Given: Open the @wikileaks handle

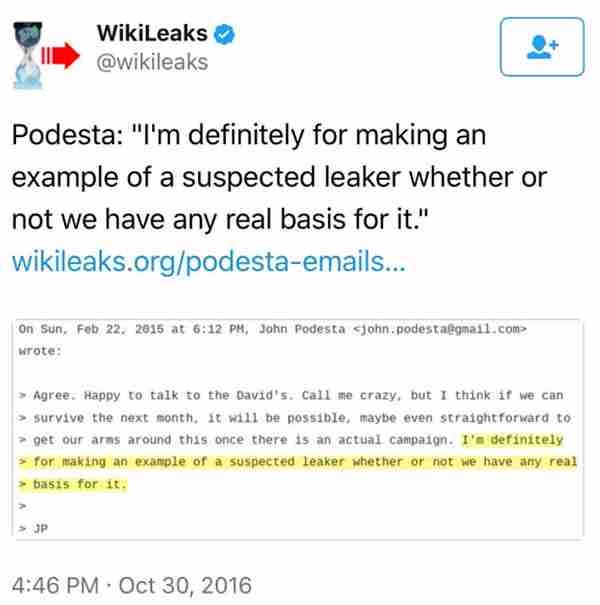Looking at the screenshot, I should pos(152,62).
